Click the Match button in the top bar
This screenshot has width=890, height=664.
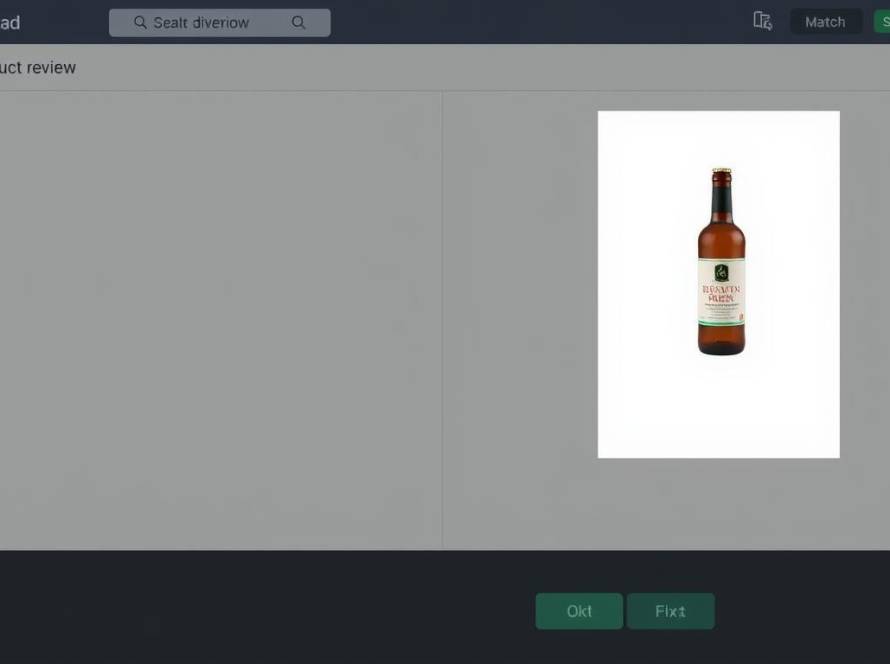825,22
